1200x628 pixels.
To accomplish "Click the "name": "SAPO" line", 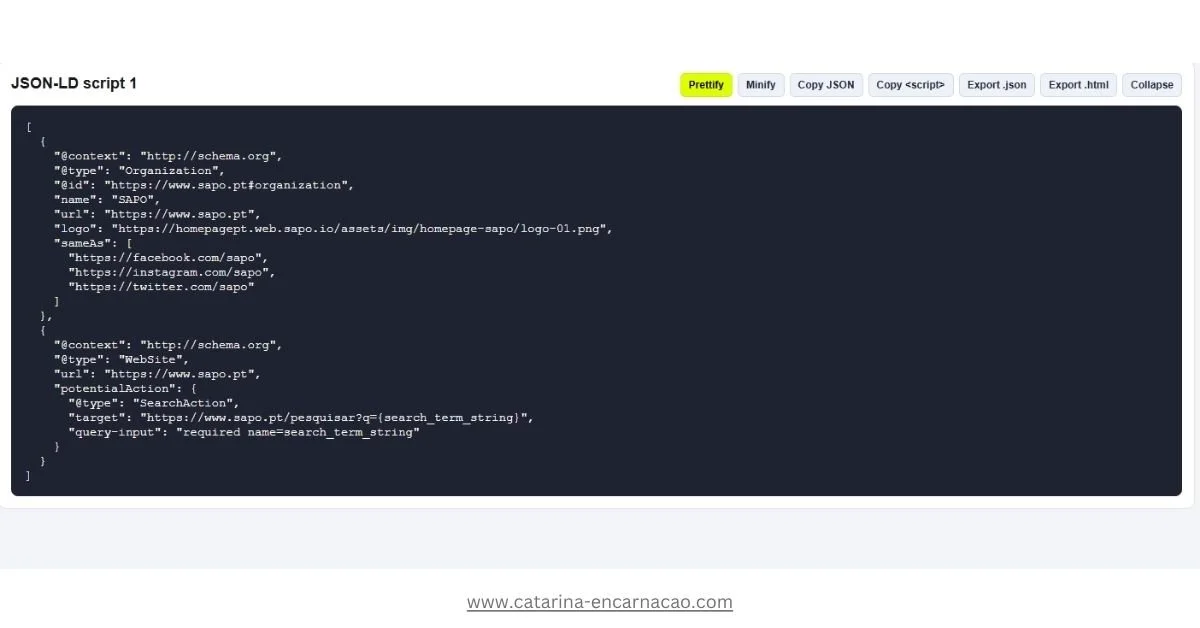I will point(107,200).
